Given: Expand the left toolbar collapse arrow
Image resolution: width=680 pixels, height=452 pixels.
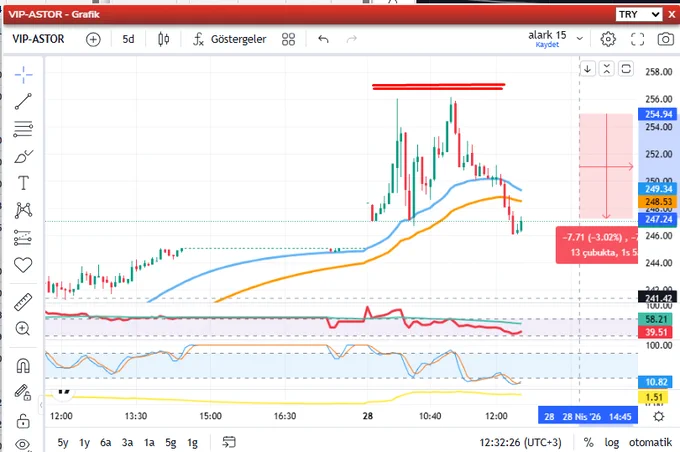Looking at the screenshot, I should tap(41, 406).
